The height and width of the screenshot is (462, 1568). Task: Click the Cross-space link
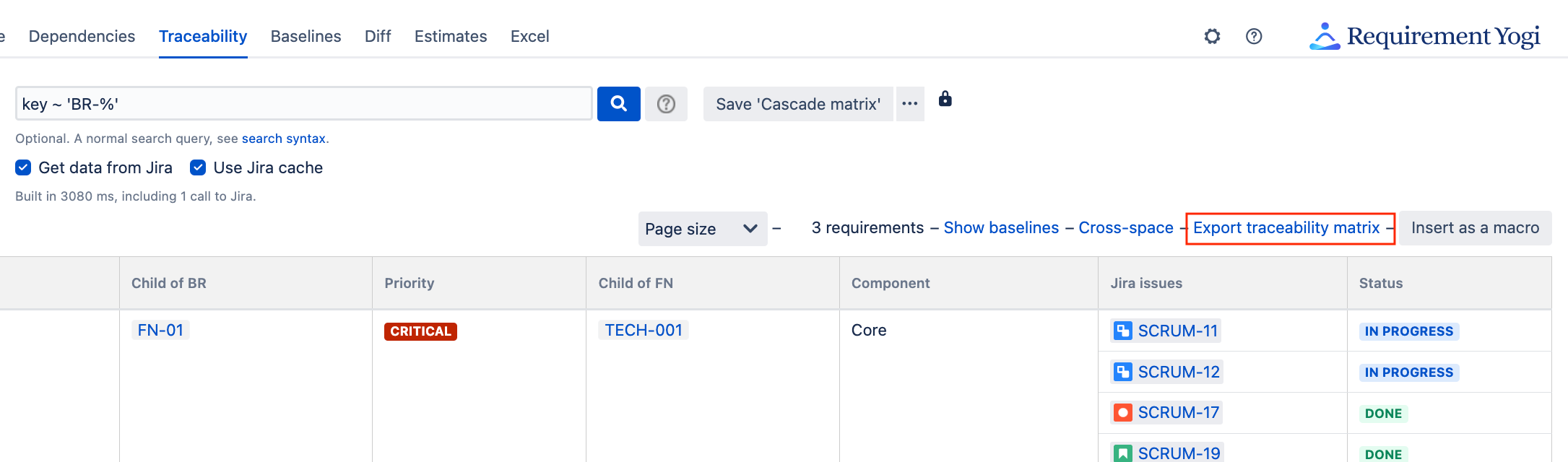tap(1126, 228)
